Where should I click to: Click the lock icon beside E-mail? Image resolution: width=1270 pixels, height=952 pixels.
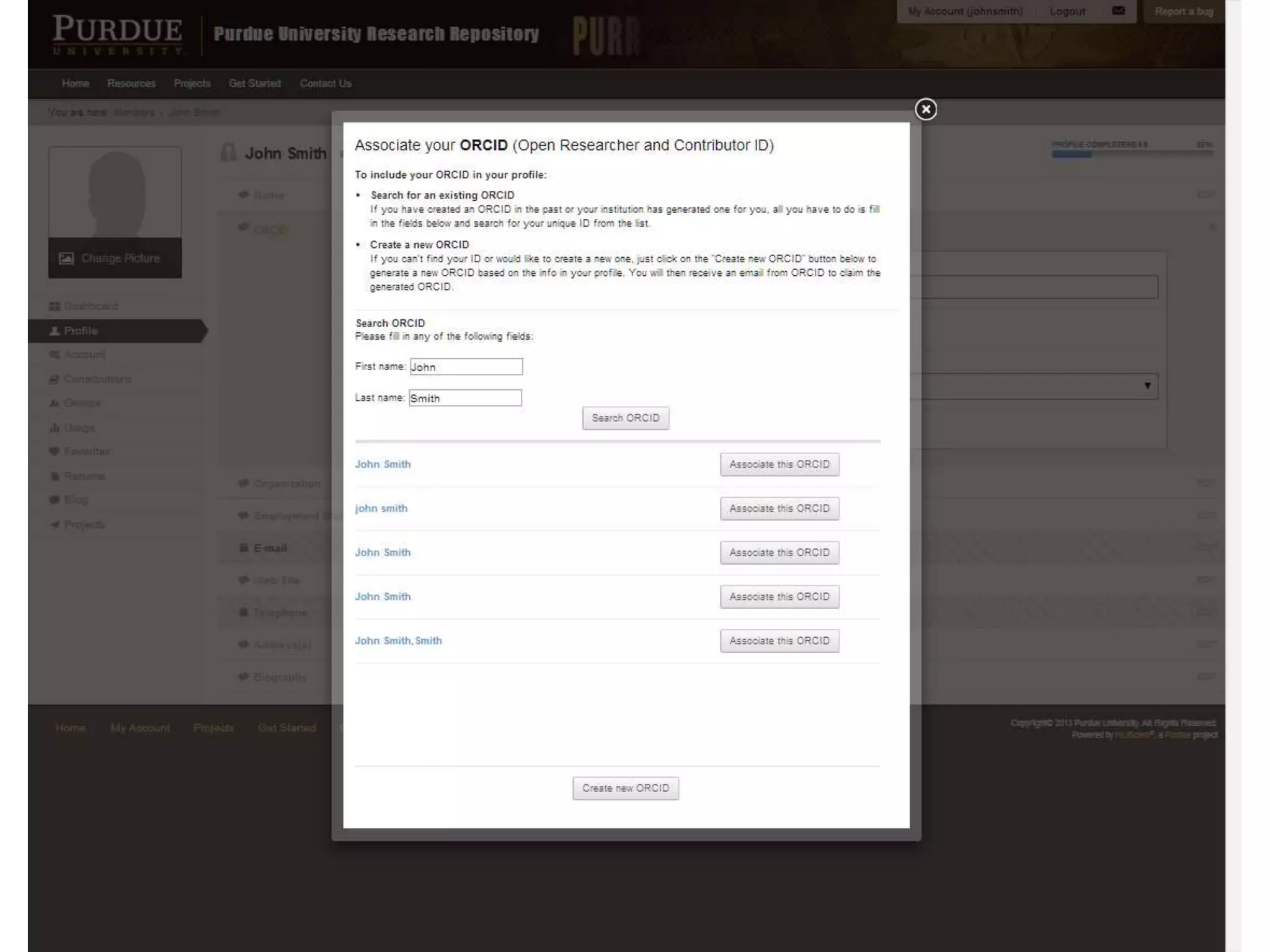pyautogui.click(x=244, y=548)
